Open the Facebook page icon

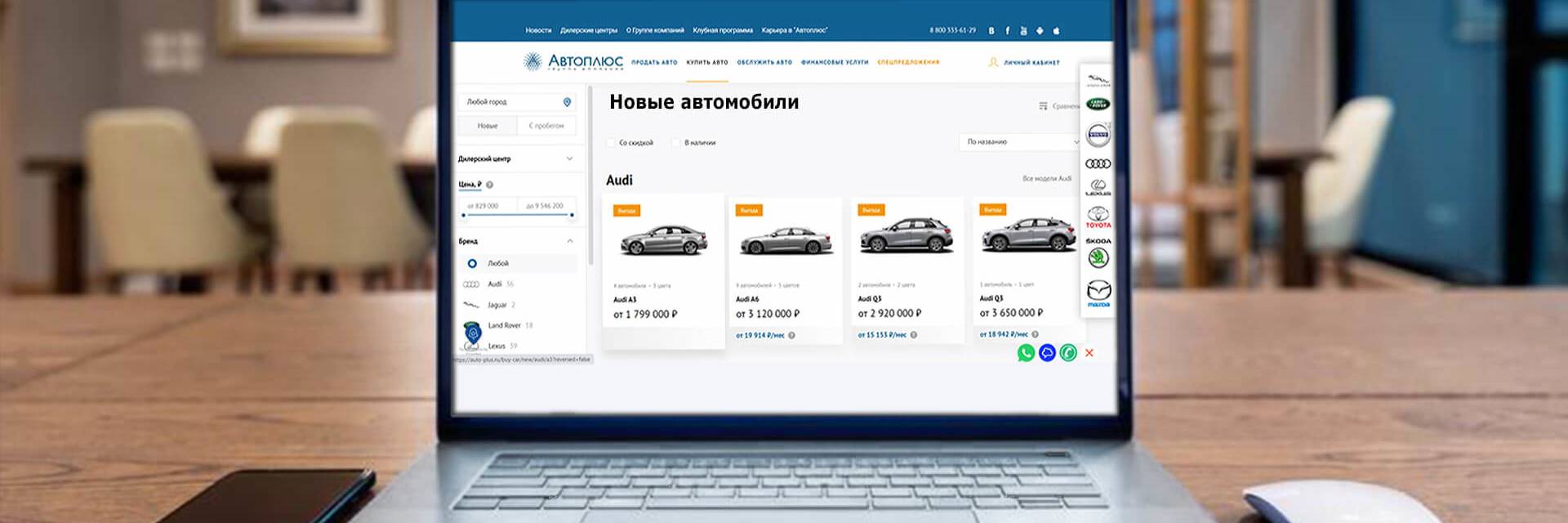[x=1007, y=30]
